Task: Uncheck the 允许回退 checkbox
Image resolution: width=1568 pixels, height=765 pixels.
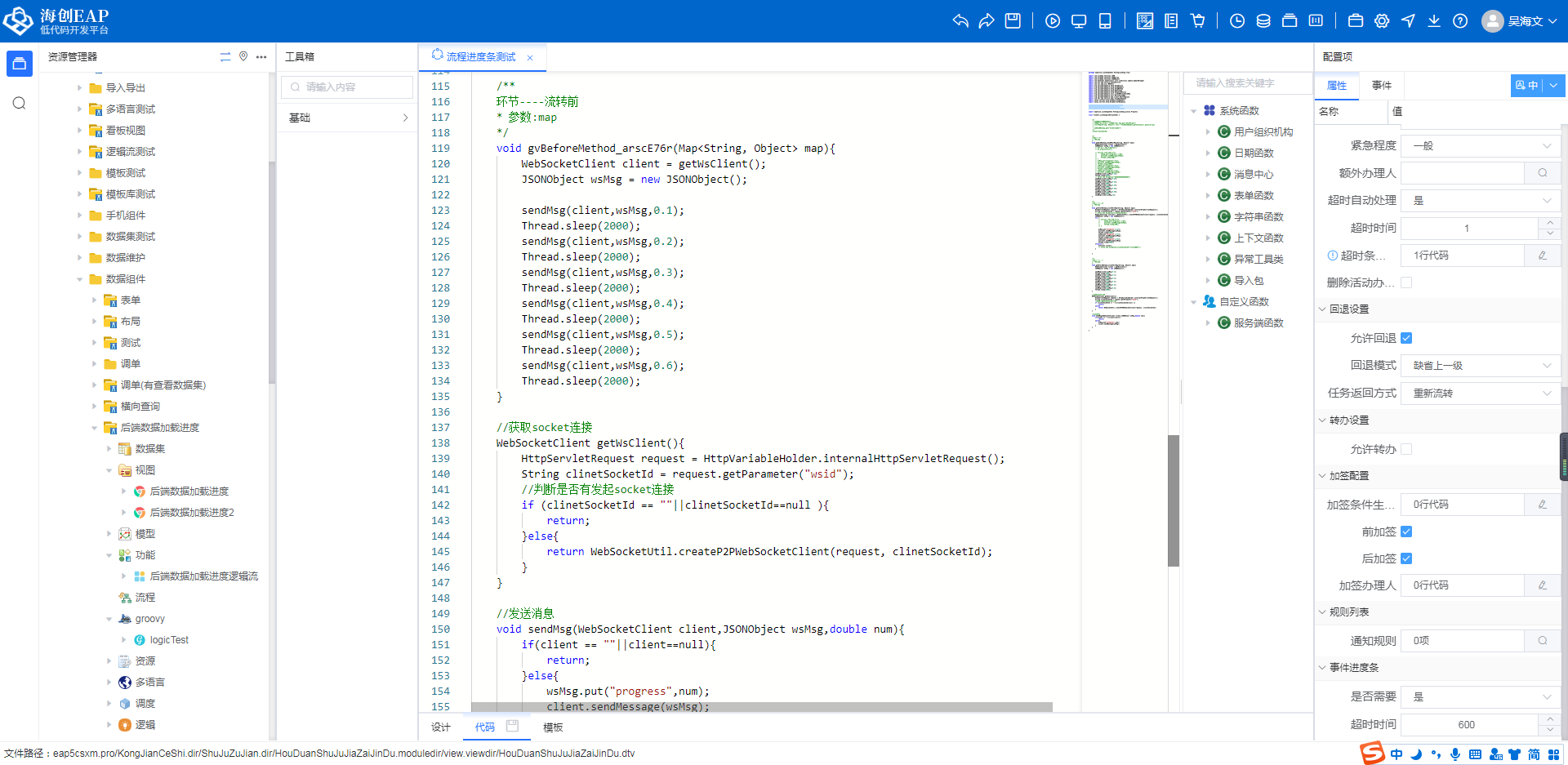Action: [1406, 338]
